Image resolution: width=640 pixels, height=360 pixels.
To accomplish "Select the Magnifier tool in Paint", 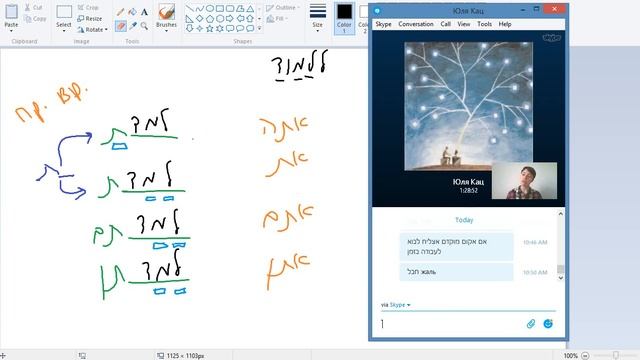I will point(144,26).
